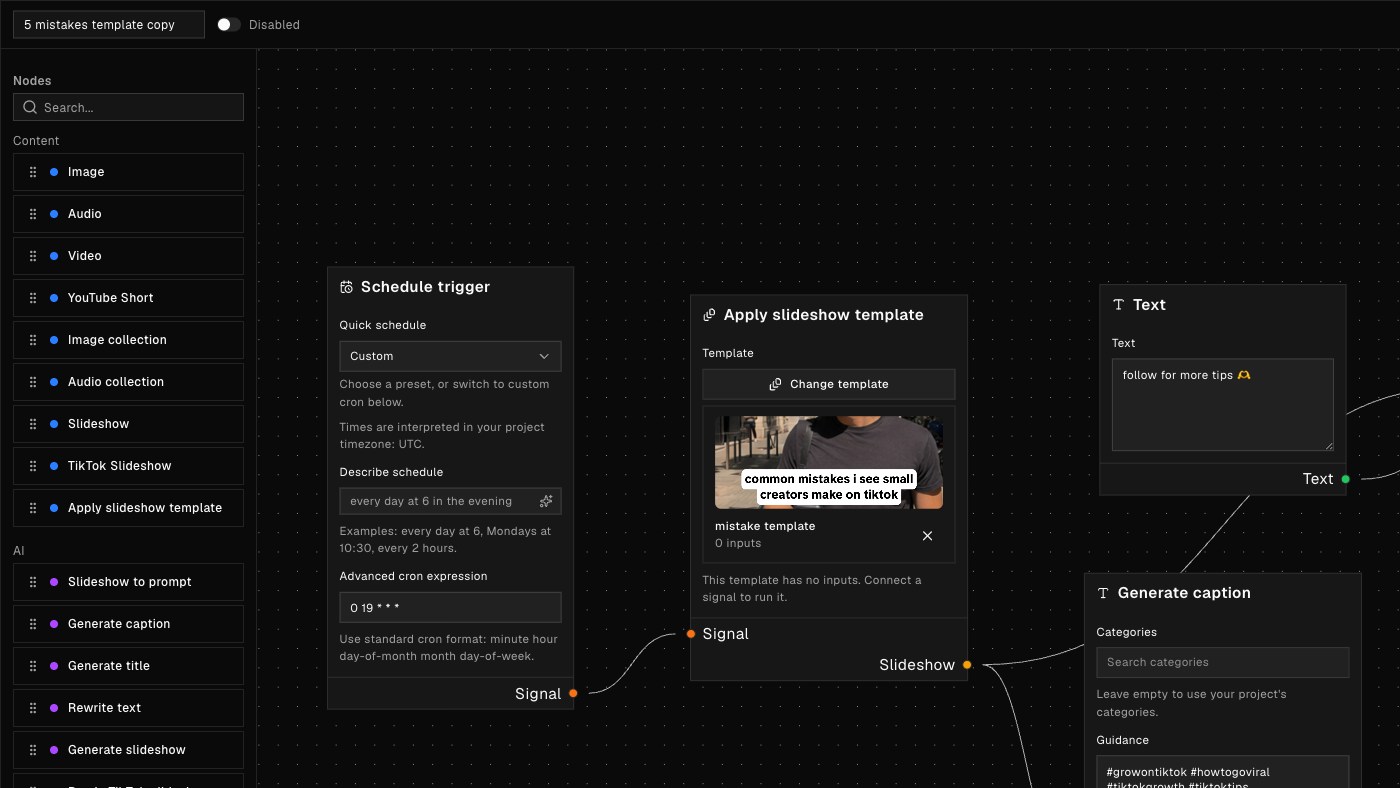Click the drag handle beside TikTok Slideshow
The image size is (1400, 788).
pos(33,466)
